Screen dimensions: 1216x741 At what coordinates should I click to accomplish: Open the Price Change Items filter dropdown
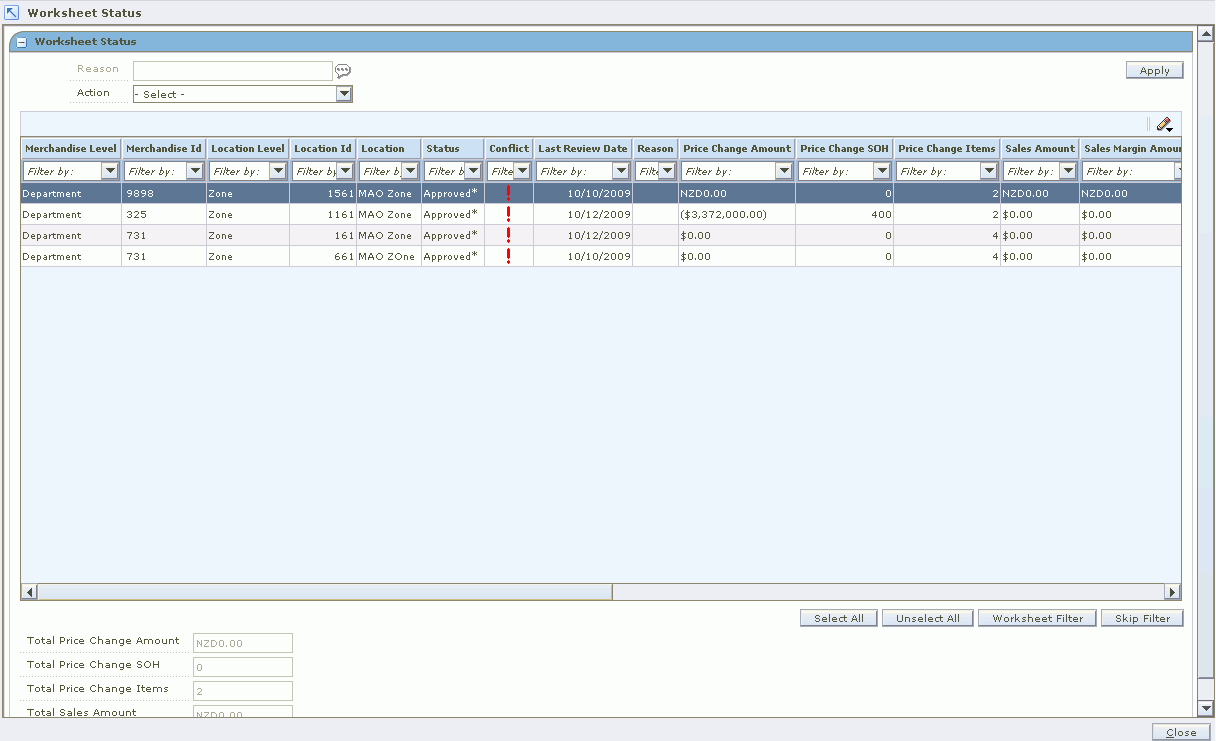coord(988,171)
